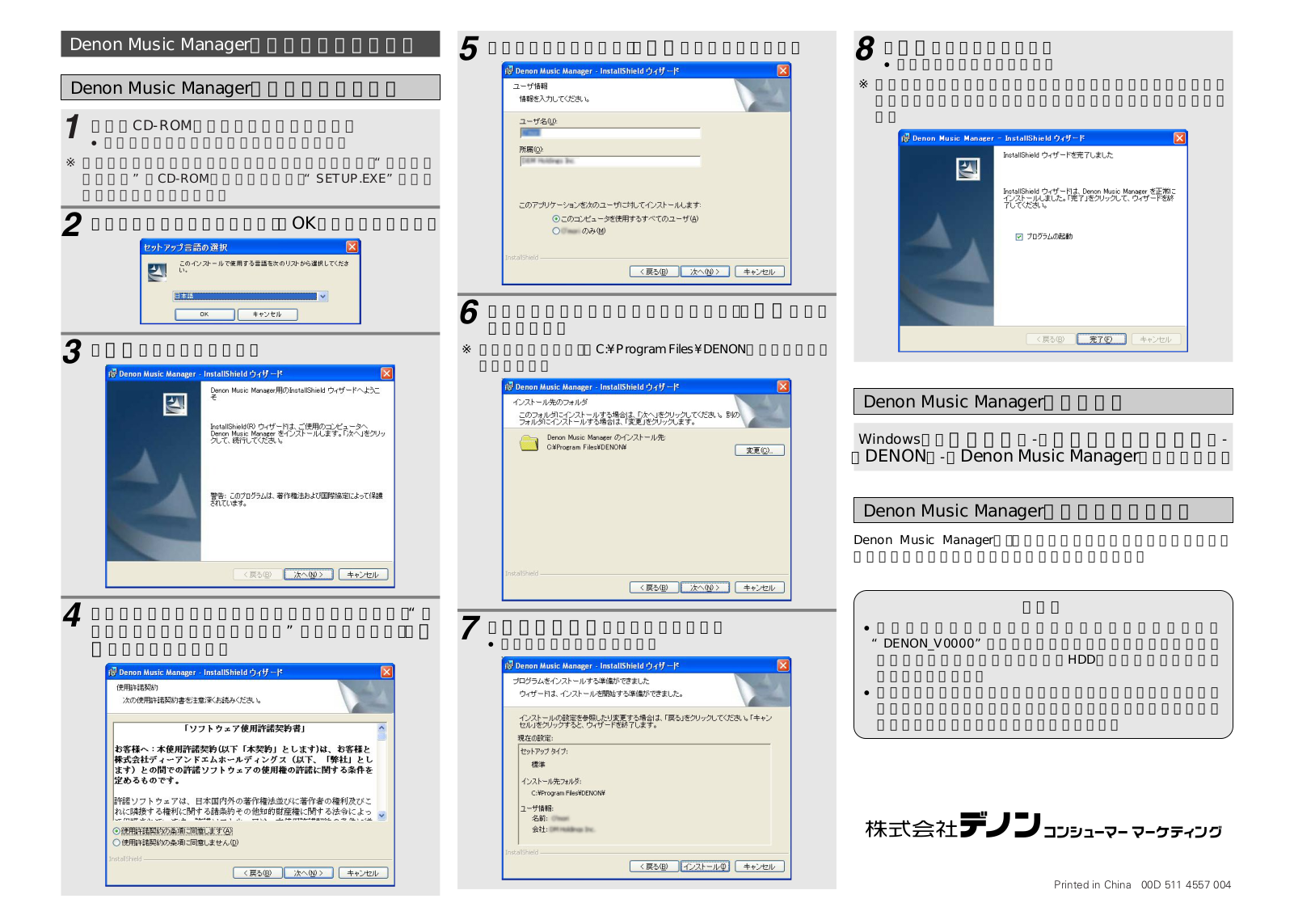Close the license agreement dialog window
Viewport: 1294px width, 924px height.
(386, 672)
